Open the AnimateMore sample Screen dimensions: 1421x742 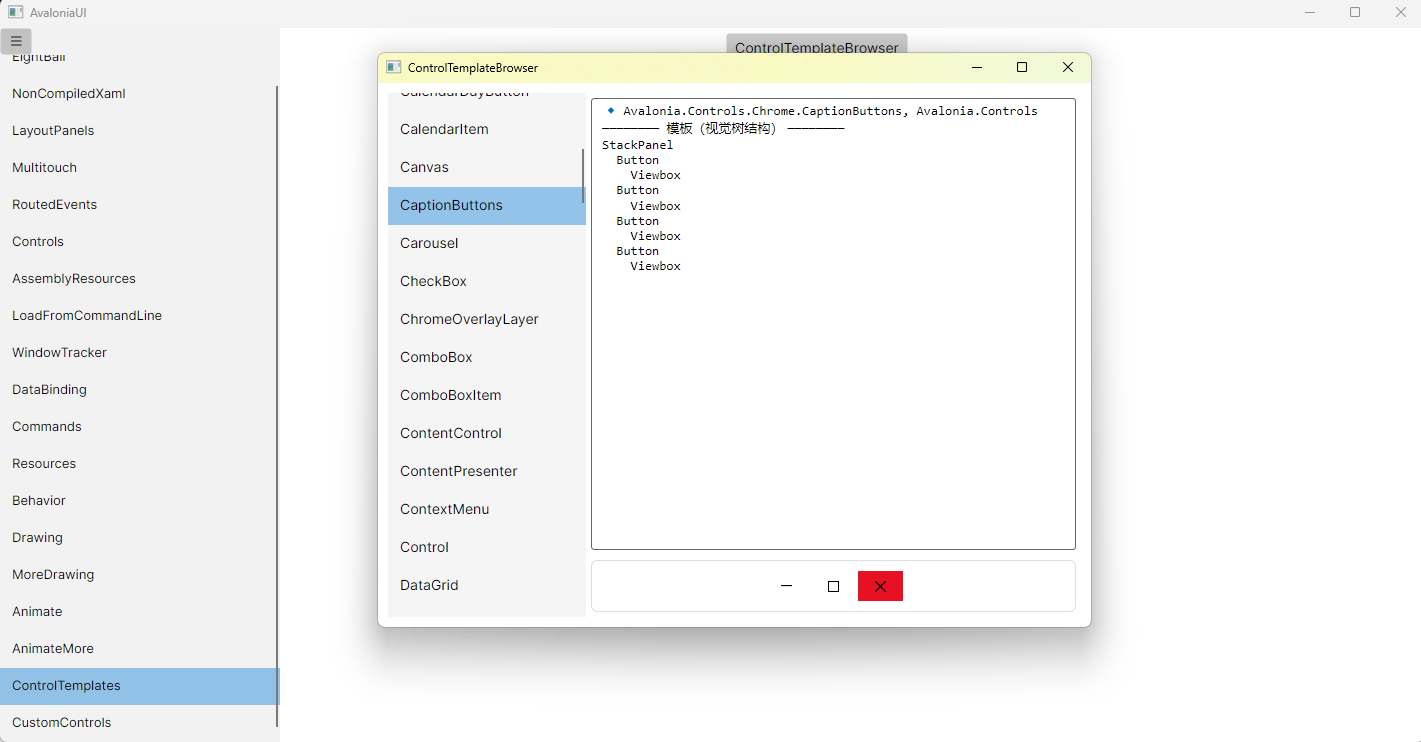138,649
